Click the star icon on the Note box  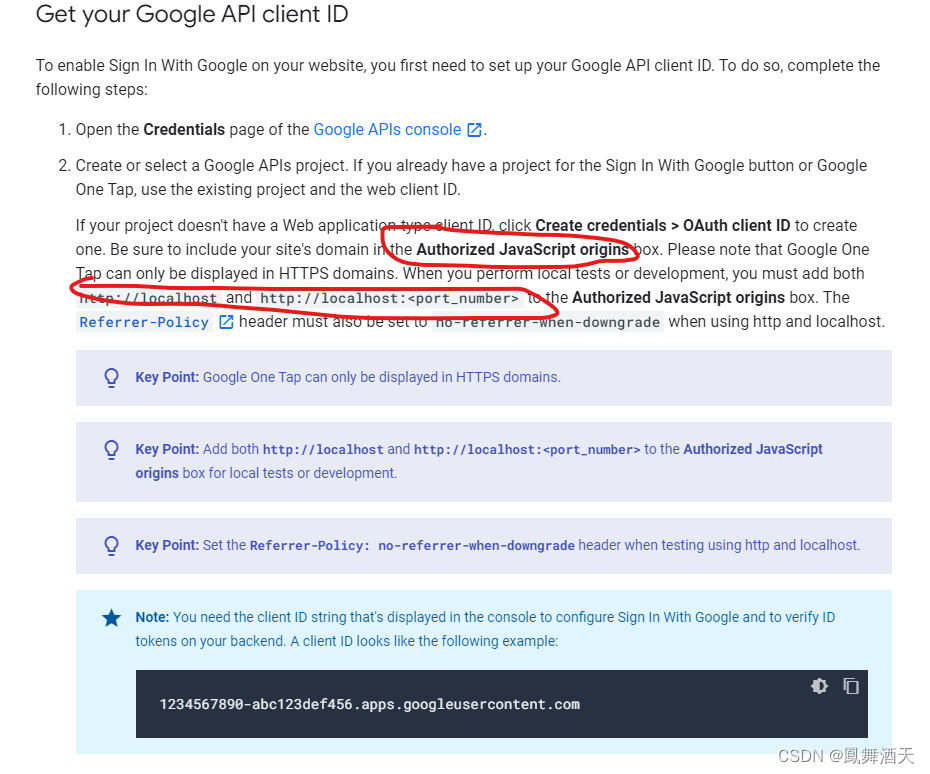click(x=111, y=618)
